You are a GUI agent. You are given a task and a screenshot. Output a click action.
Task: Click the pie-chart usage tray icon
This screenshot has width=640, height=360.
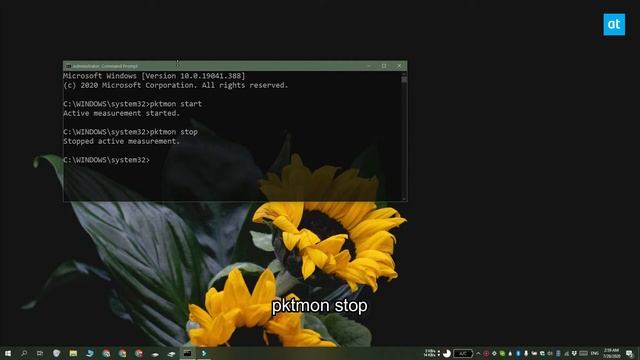tap(447, 353)
